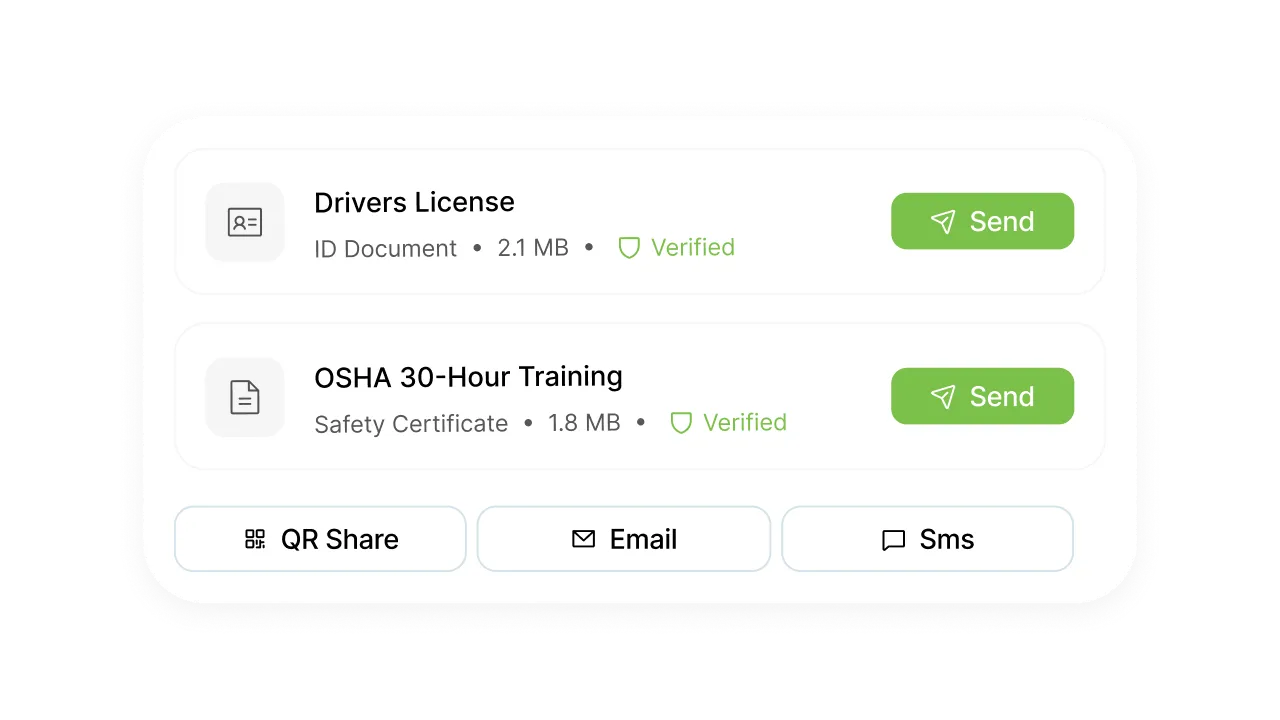Click the paper plane icon on the second Send button
The width and height of the screenshot is (1280, 720).
click(942, 396)
